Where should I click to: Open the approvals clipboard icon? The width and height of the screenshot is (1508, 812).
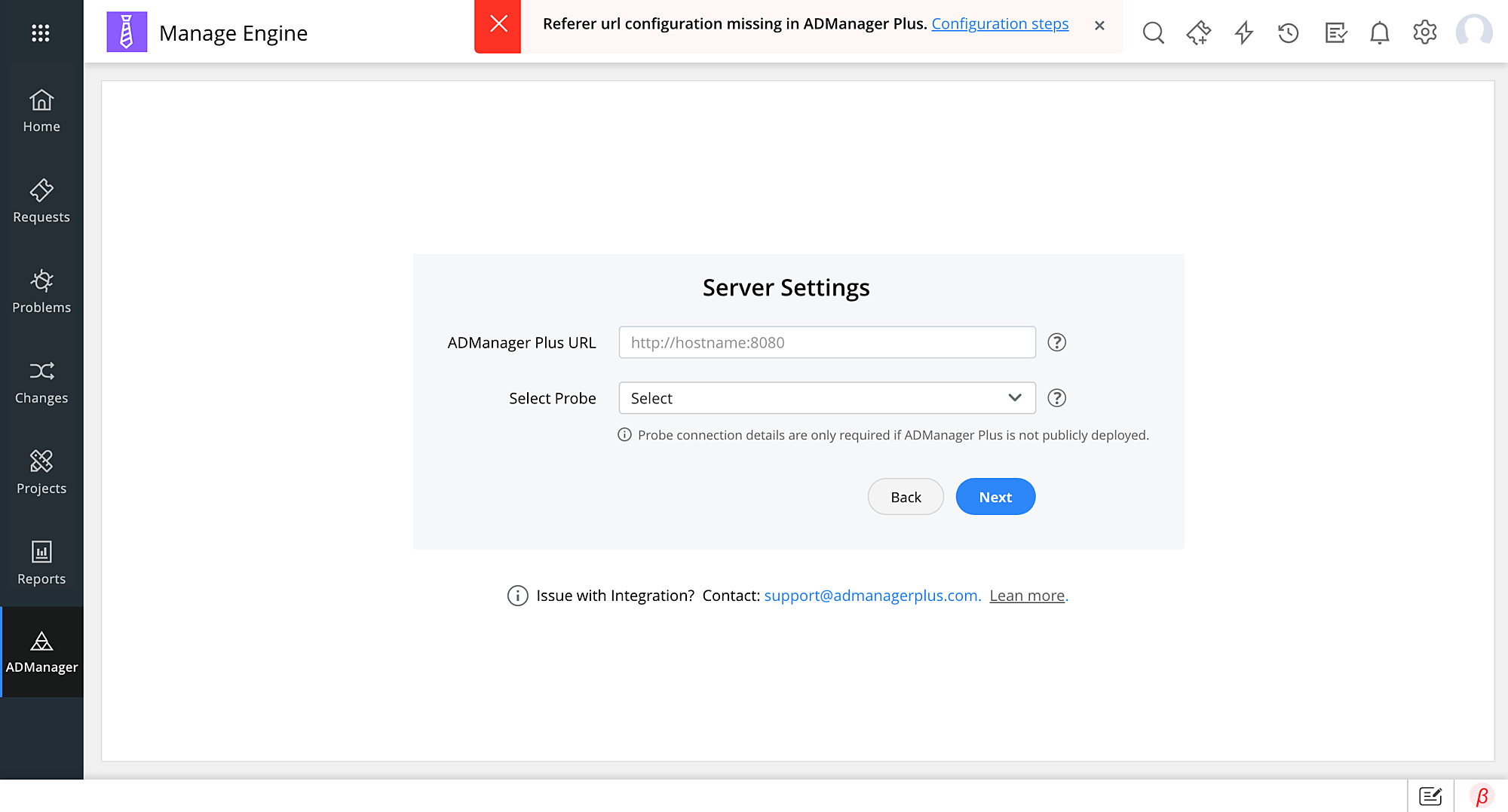click(1335, 32)
